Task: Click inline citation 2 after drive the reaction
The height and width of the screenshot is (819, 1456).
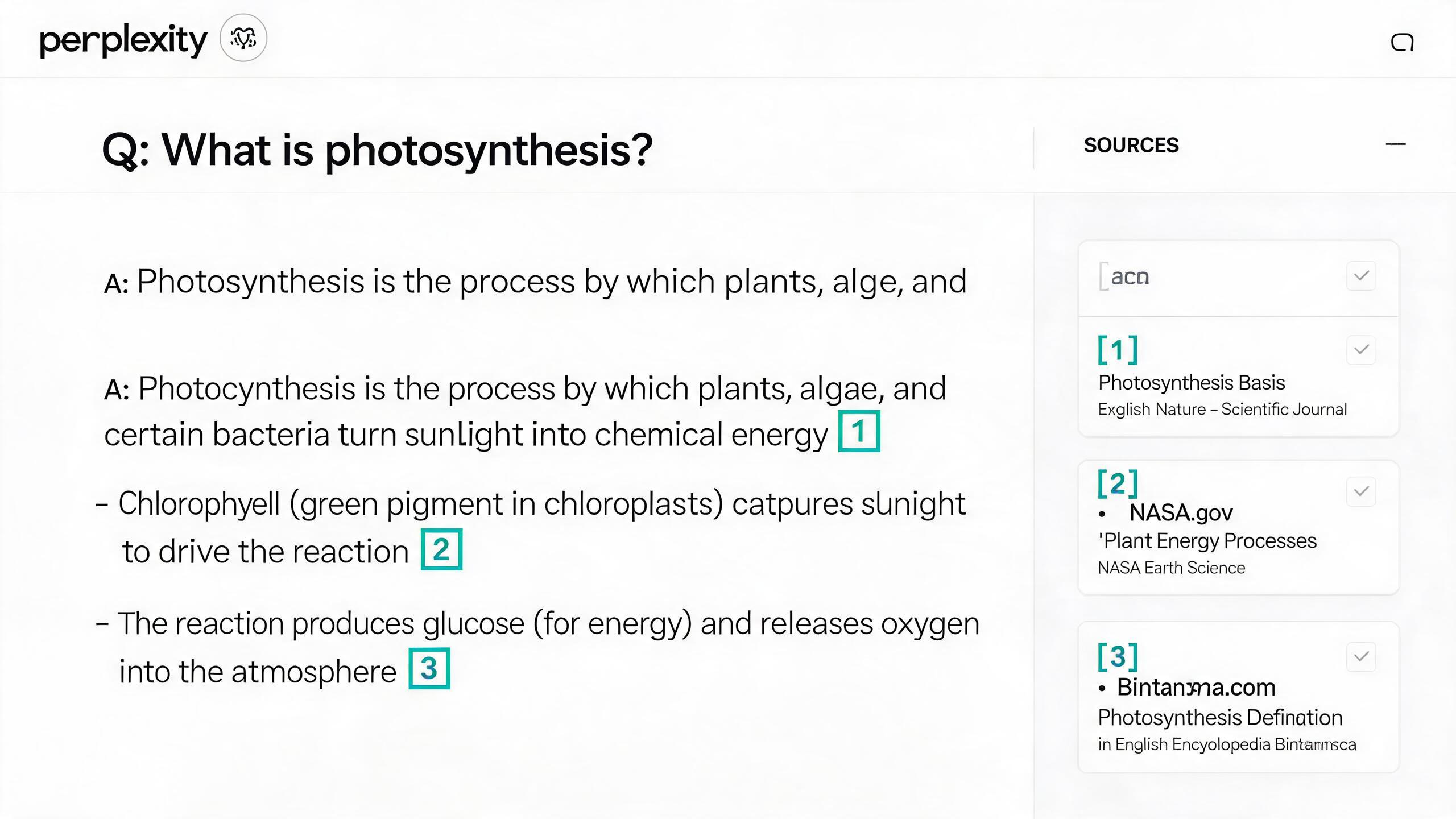Action: coord(441,549)
